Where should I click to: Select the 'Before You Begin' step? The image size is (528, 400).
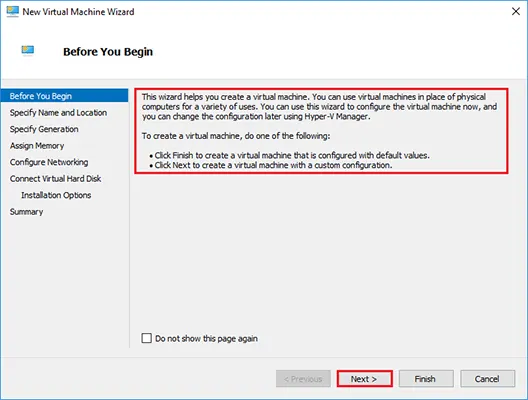click(x=64, y=96)
